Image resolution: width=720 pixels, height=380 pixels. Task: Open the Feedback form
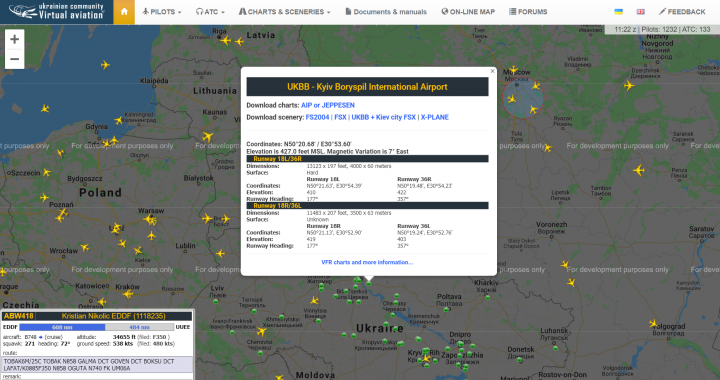(682, 12)
